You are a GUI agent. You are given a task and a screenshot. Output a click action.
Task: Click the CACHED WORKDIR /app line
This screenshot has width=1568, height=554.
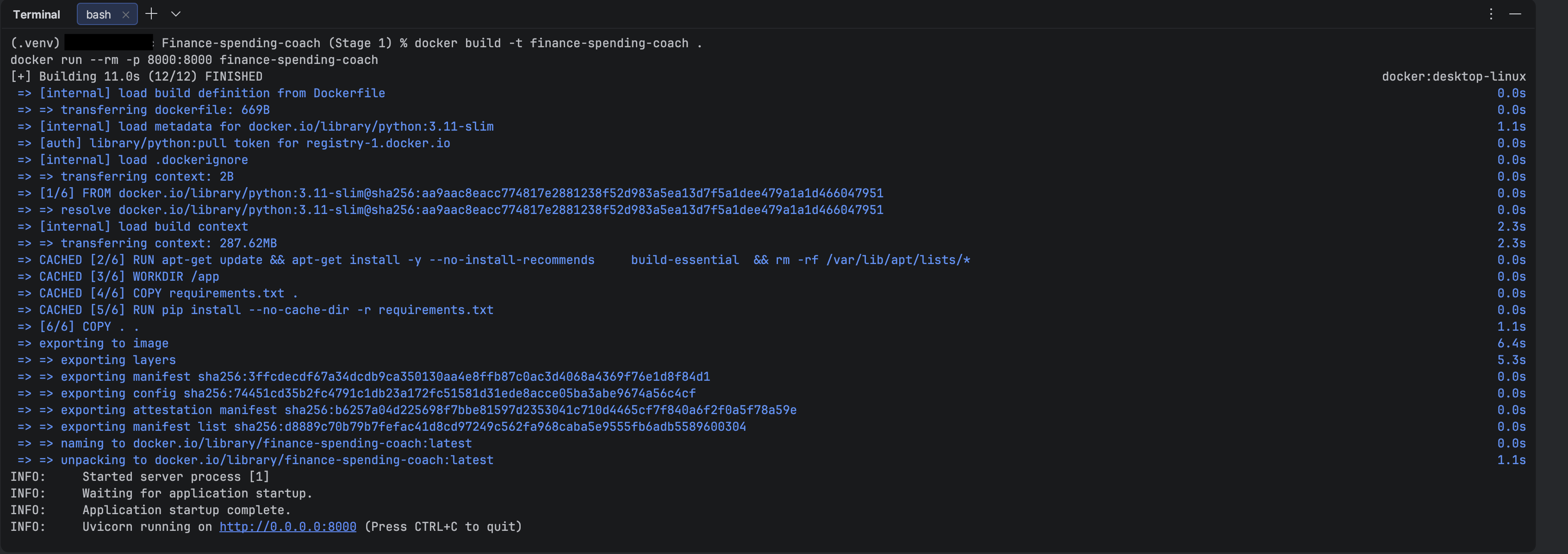pos(129,277)
